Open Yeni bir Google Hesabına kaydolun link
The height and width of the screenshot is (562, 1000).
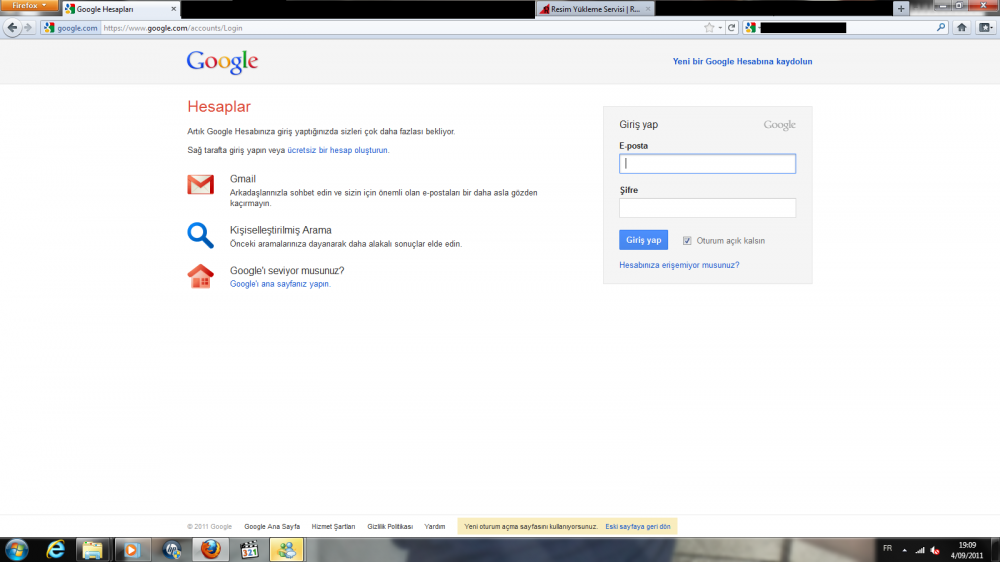742,61
